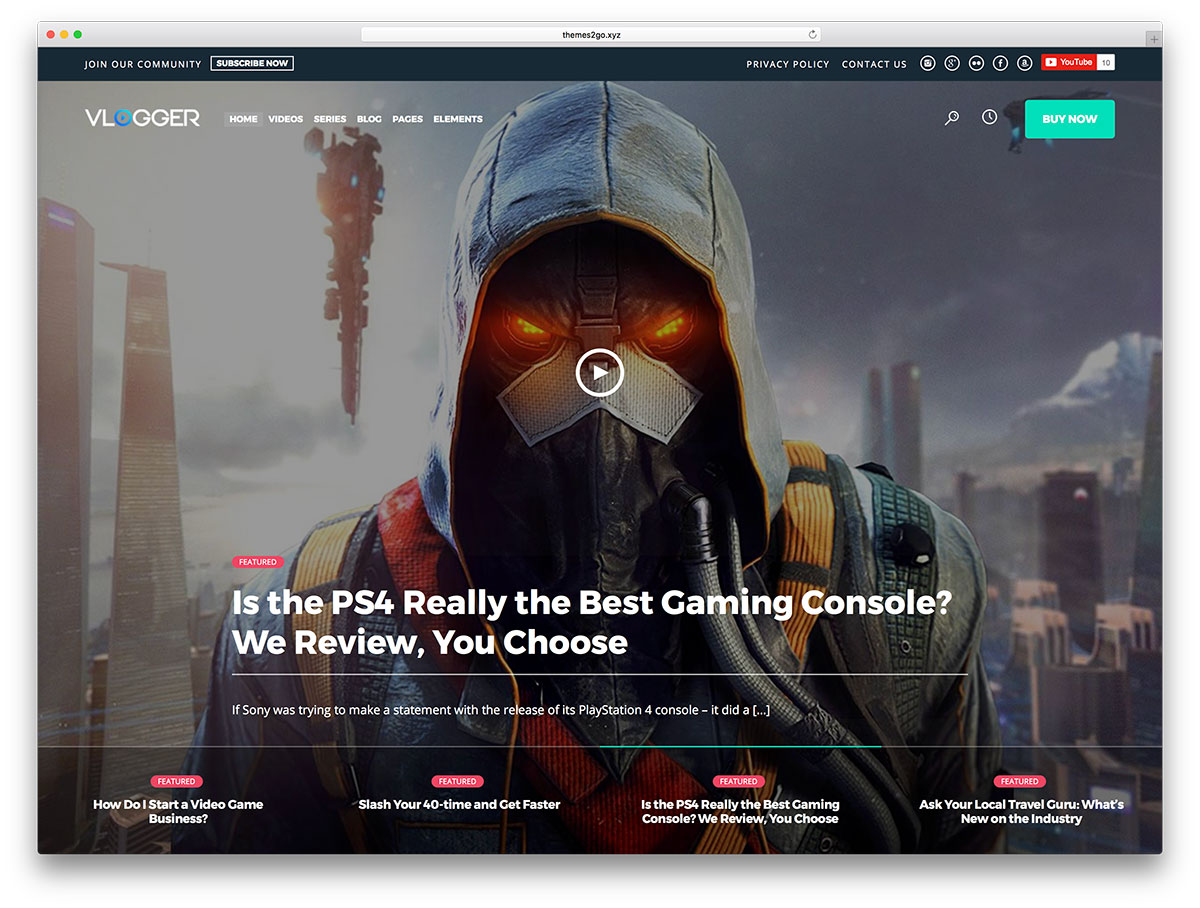The width and height of the screenshot is (1200, 908).
Task: Open the Instagram social icon
Action: 928,63
